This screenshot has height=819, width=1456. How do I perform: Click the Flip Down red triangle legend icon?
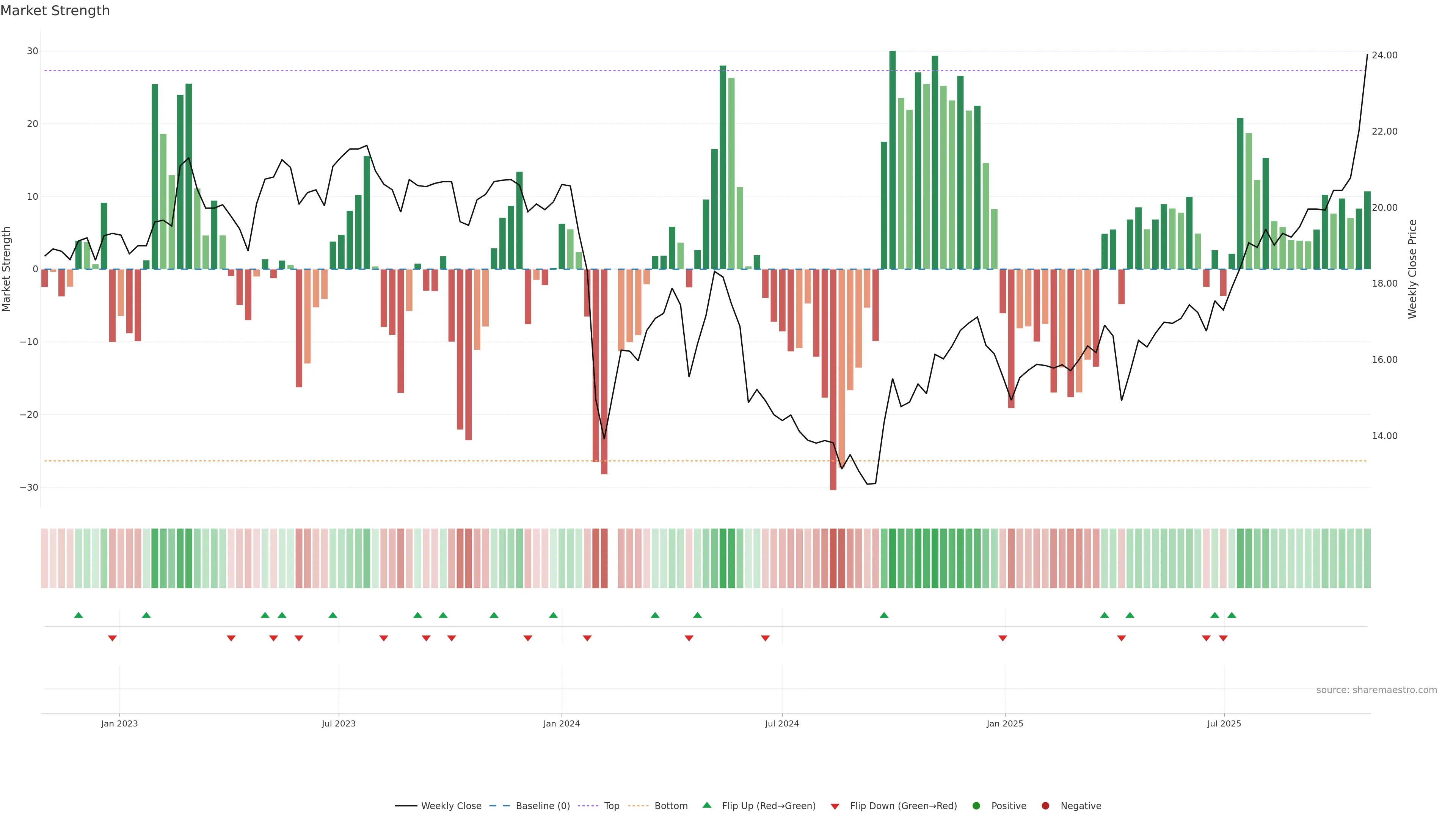(835, 806)
